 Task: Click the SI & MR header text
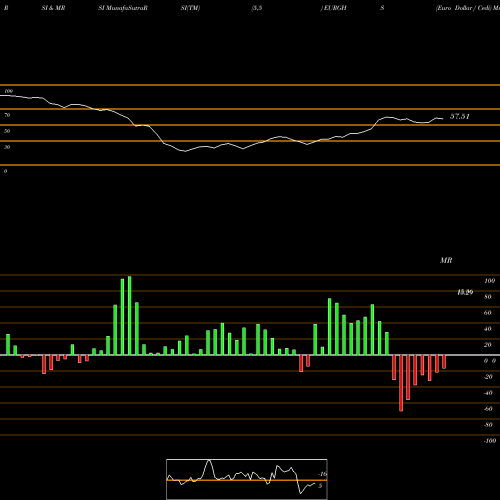[x=53, y=8]
